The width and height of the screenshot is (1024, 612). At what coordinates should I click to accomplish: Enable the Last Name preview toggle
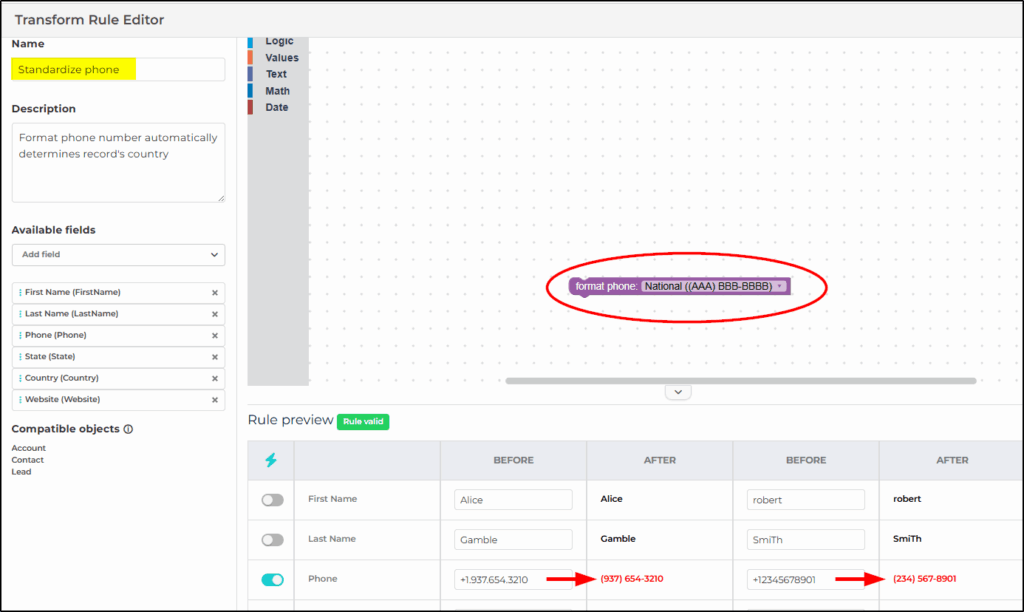click(x=272, y=540)
